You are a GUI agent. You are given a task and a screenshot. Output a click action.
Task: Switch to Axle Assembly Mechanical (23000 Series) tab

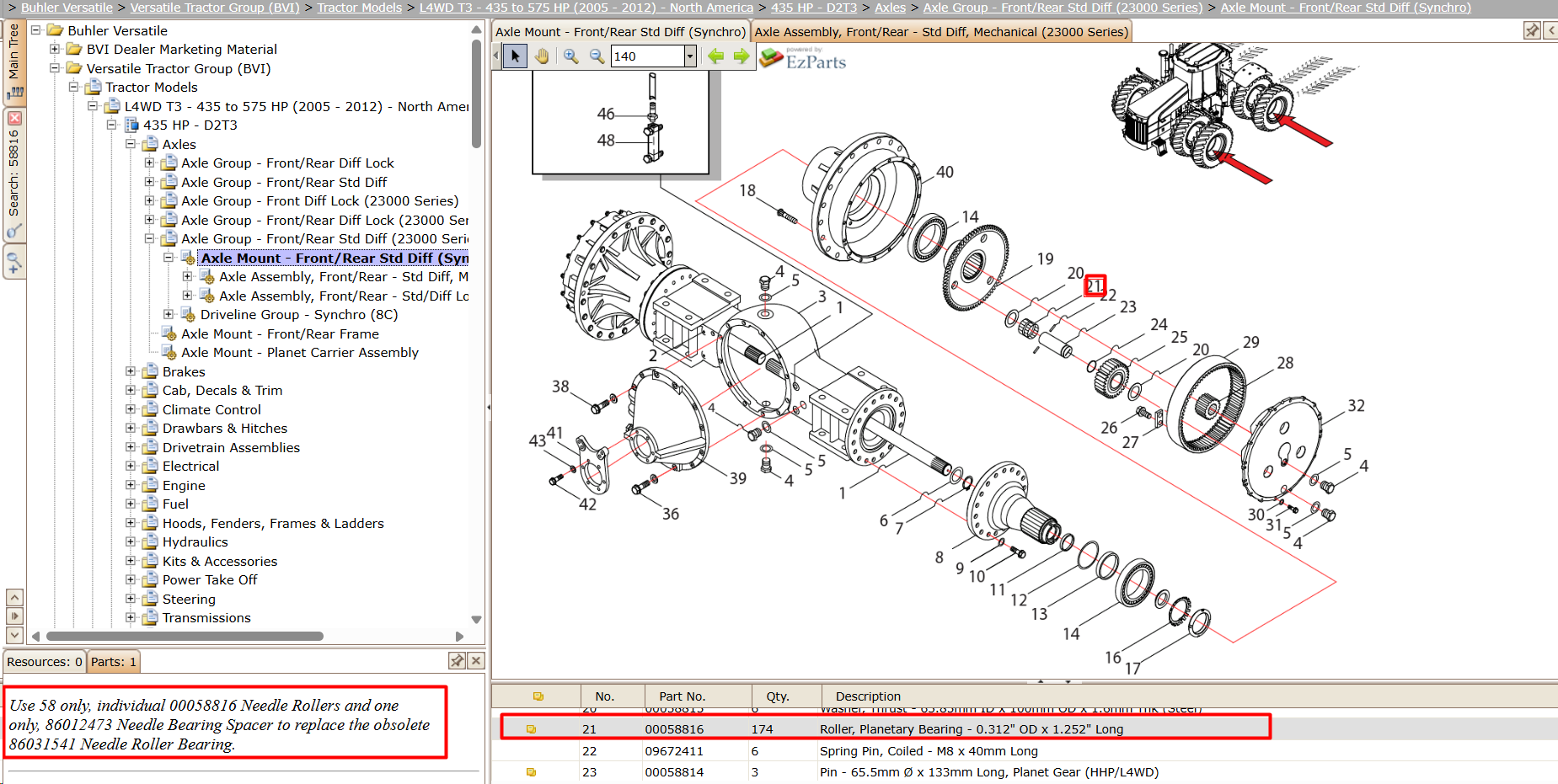coord(941,32)
